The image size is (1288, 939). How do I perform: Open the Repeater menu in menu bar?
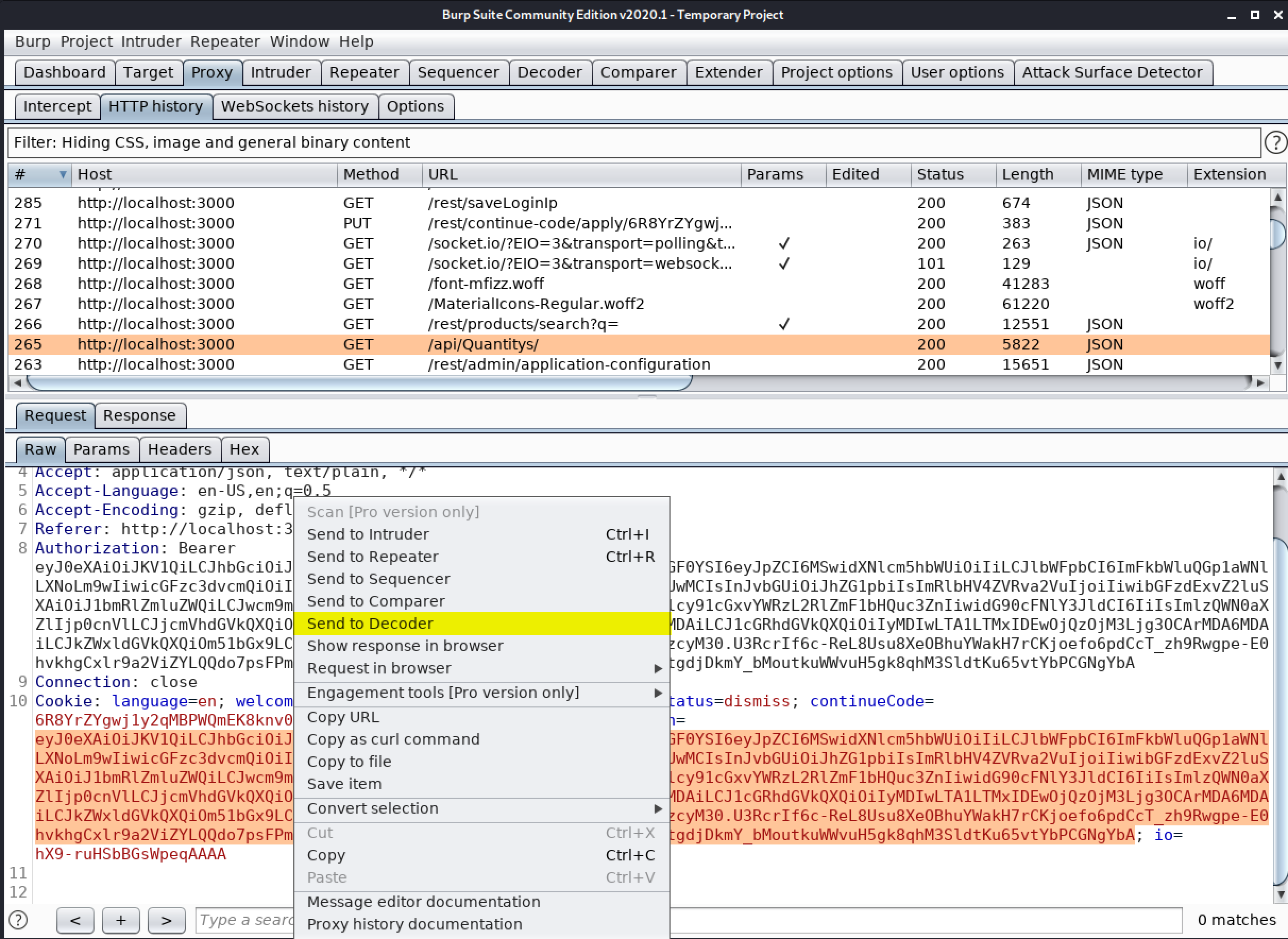225,41
